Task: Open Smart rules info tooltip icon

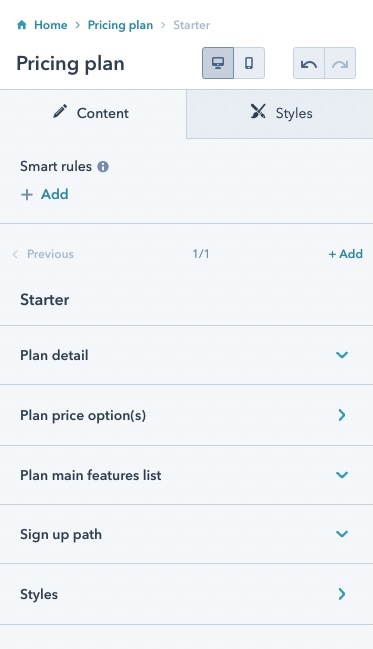Action: [103, 166]
